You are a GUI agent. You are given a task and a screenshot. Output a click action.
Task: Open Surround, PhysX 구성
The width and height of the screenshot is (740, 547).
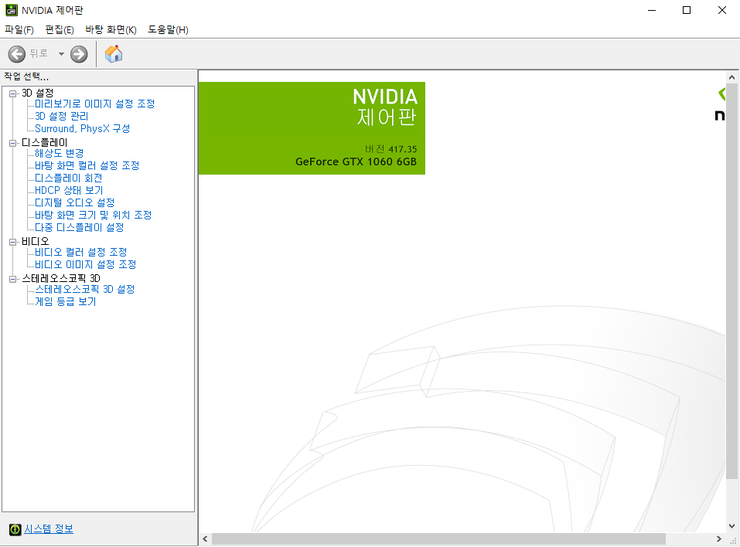82,128
